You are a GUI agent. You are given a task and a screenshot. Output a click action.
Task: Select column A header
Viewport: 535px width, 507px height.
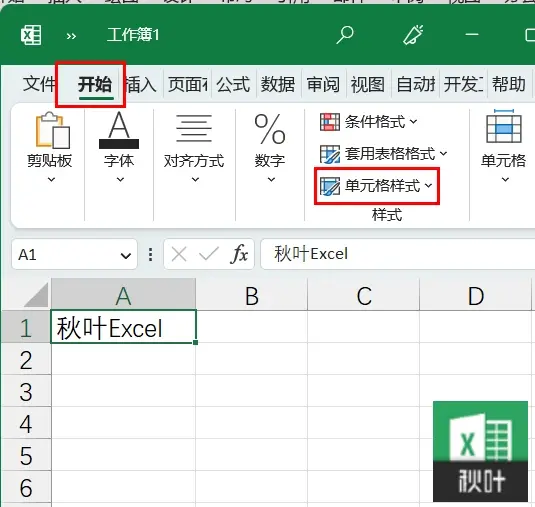tap(123, 295)
